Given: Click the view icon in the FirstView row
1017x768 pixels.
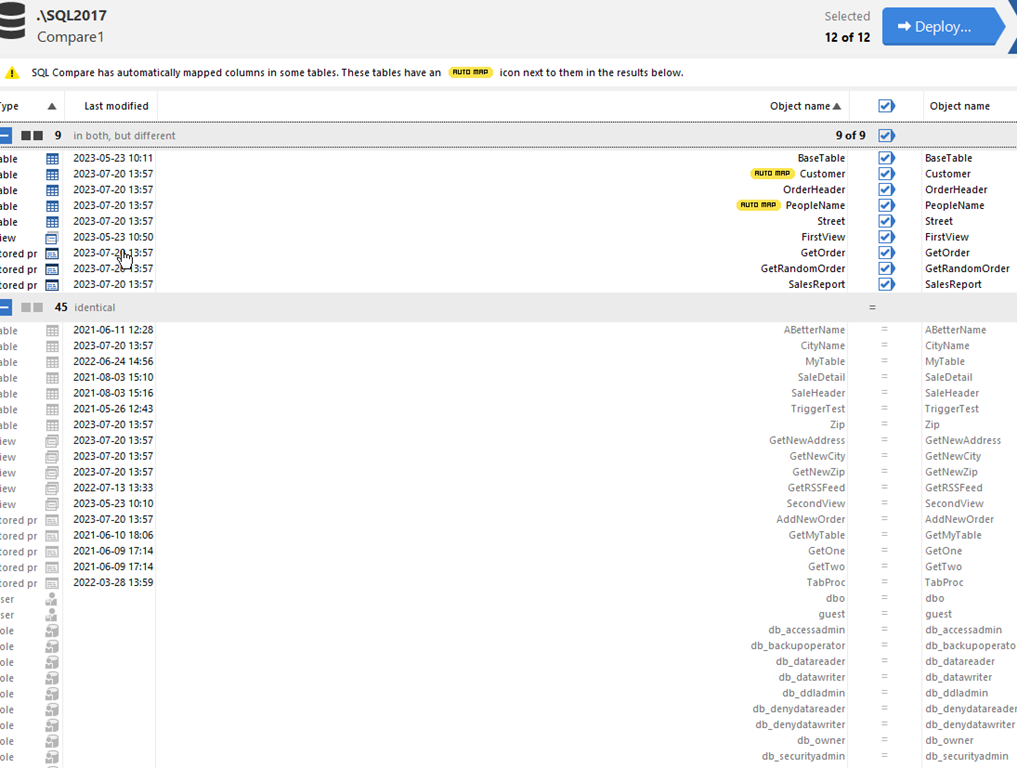Looking at the screenshot, I should click(x=53, y=237).
